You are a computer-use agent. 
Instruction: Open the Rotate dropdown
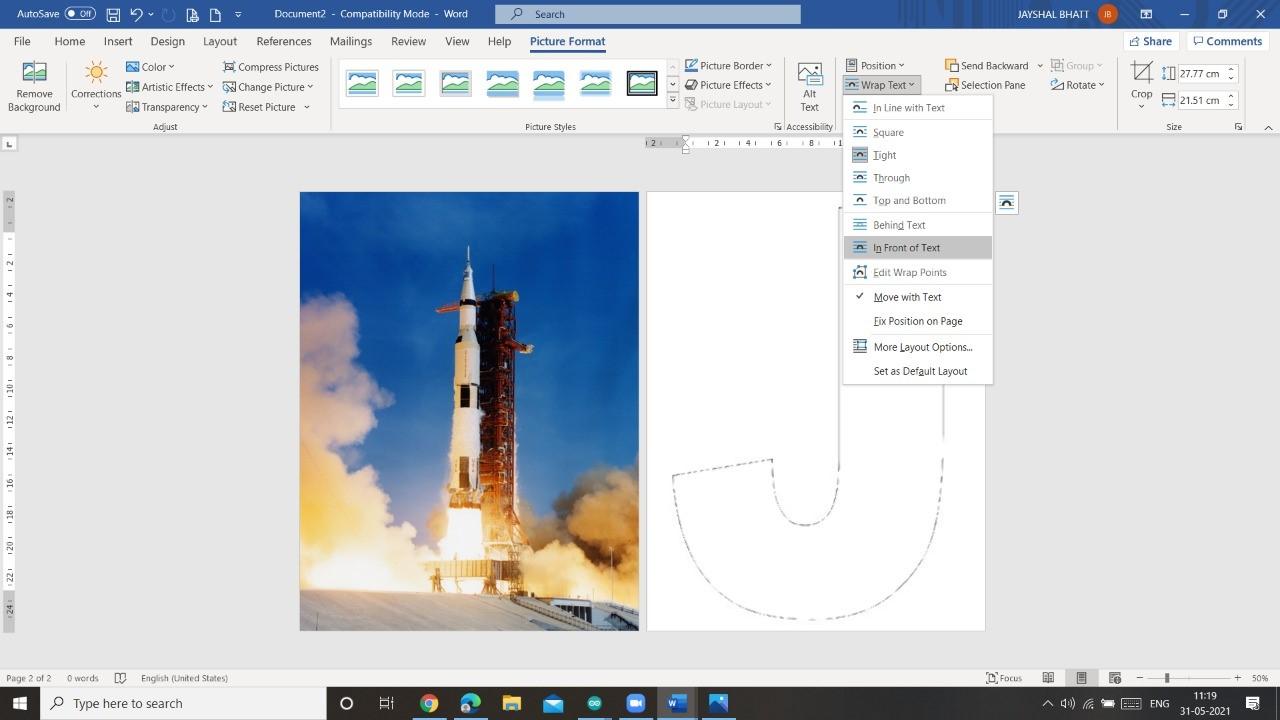1077,85
